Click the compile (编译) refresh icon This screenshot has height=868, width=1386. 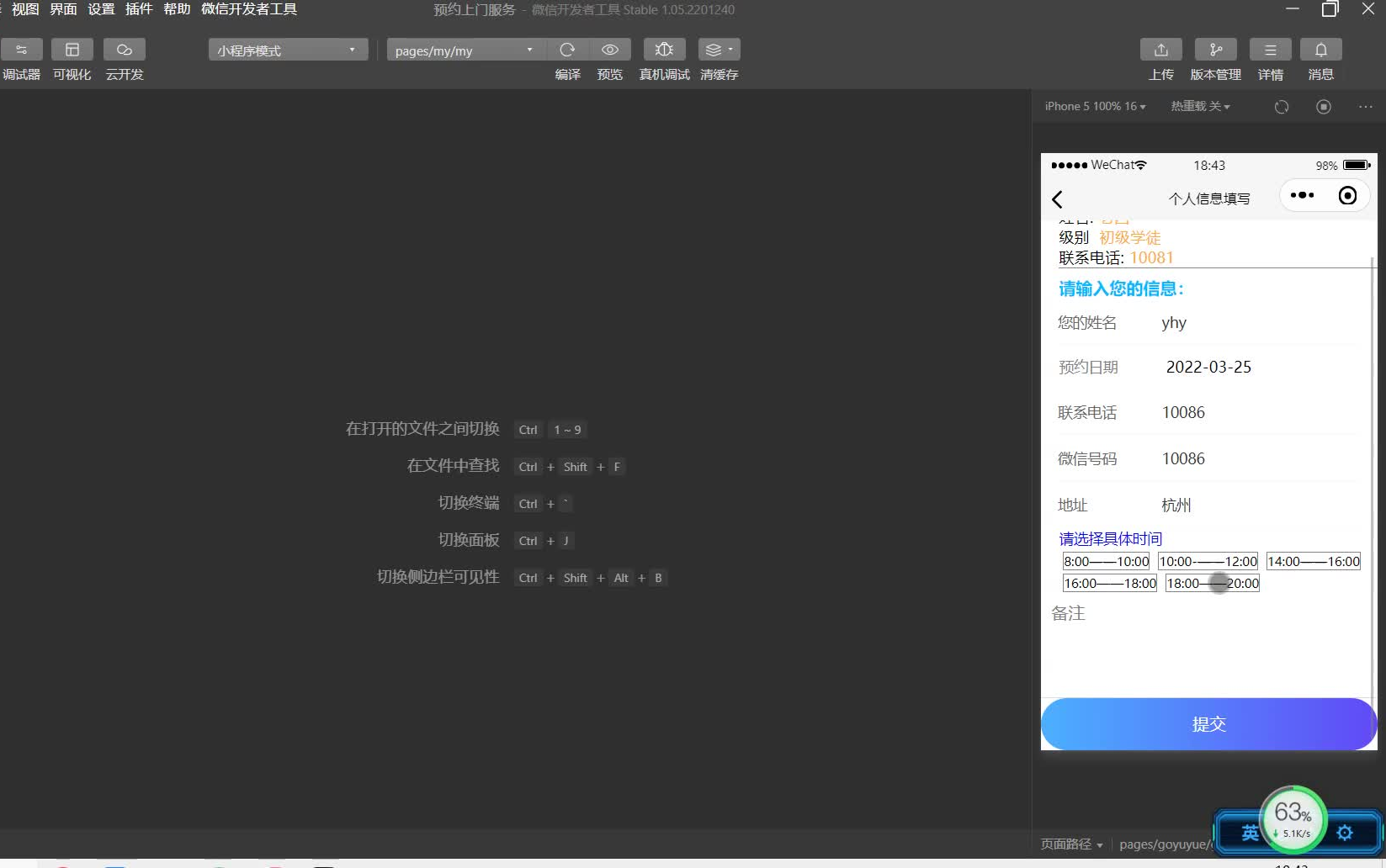567,50
